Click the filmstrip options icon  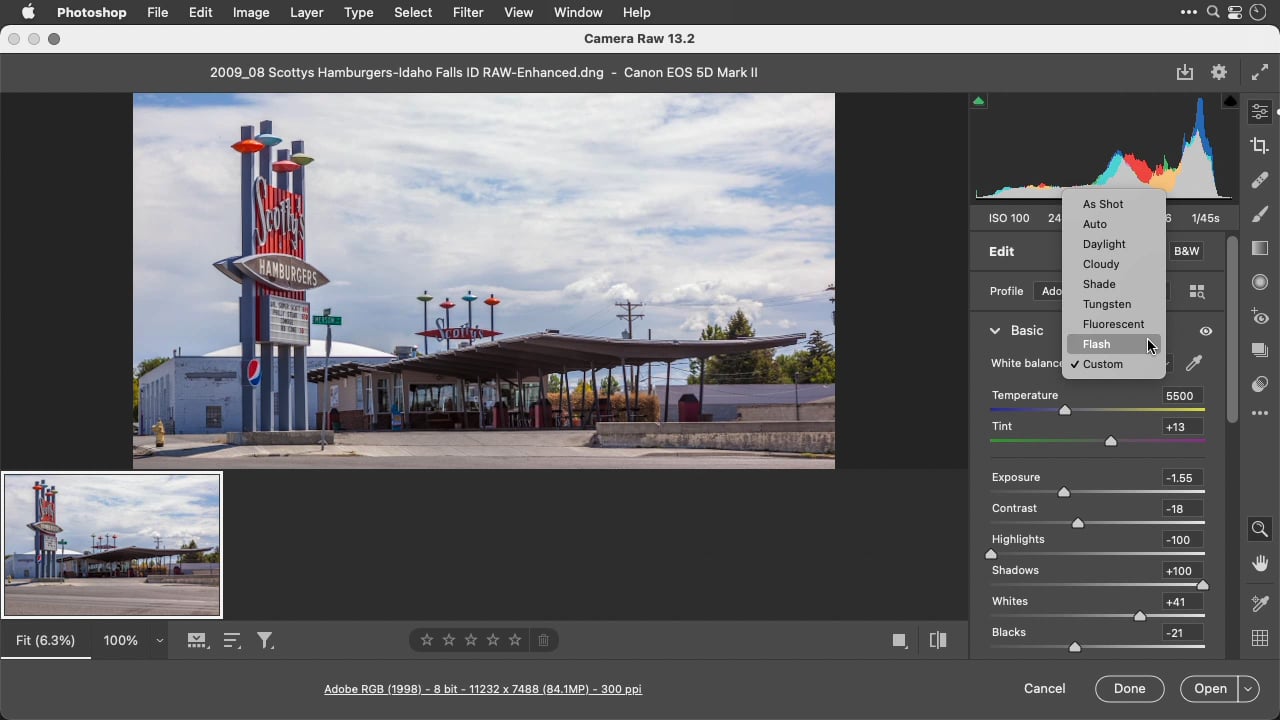197,640
